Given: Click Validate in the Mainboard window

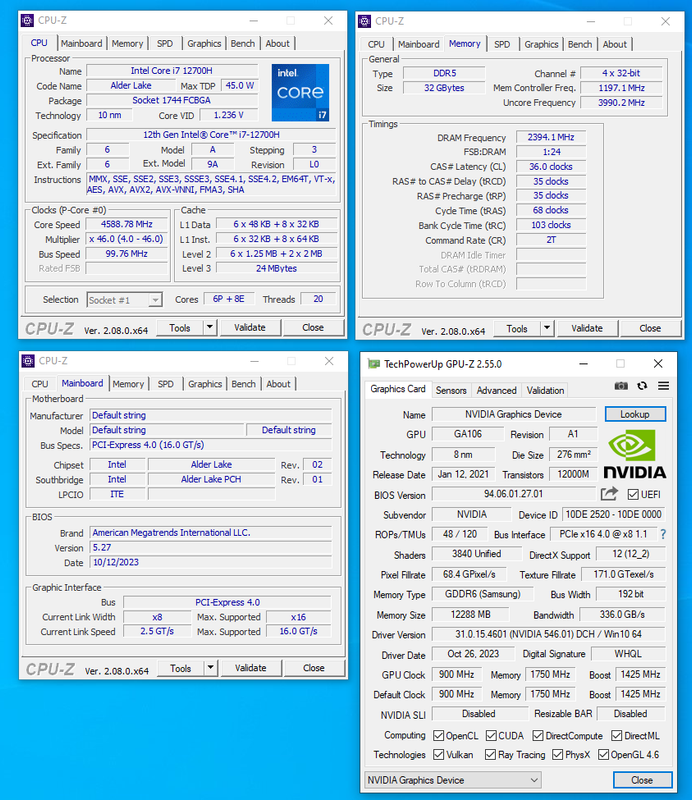Looking at the screenshot, I should (x=251, y=667).
